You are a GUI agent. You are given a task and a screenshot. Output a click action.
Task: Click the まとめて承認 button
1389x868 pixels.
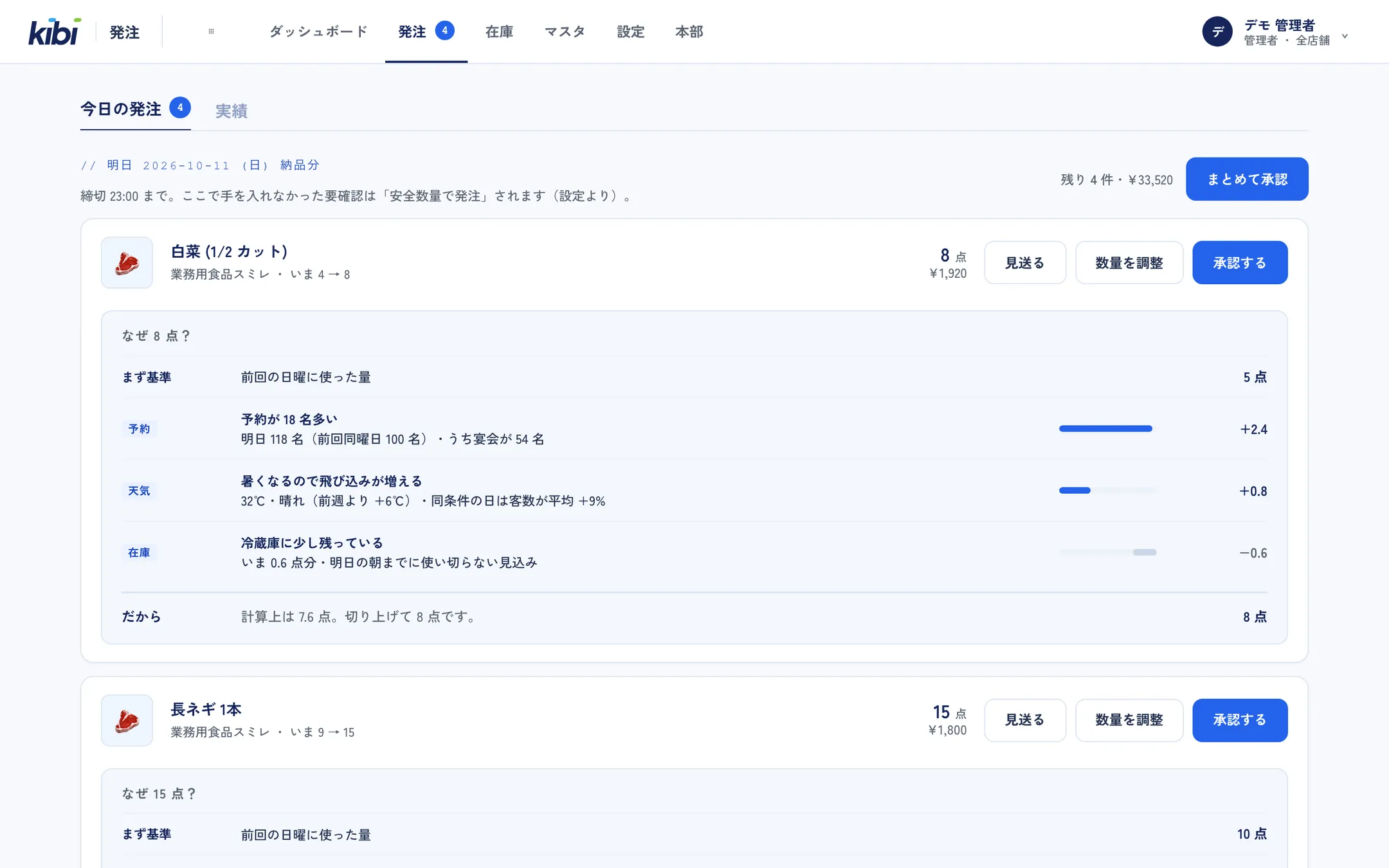tap(1247, 179)
